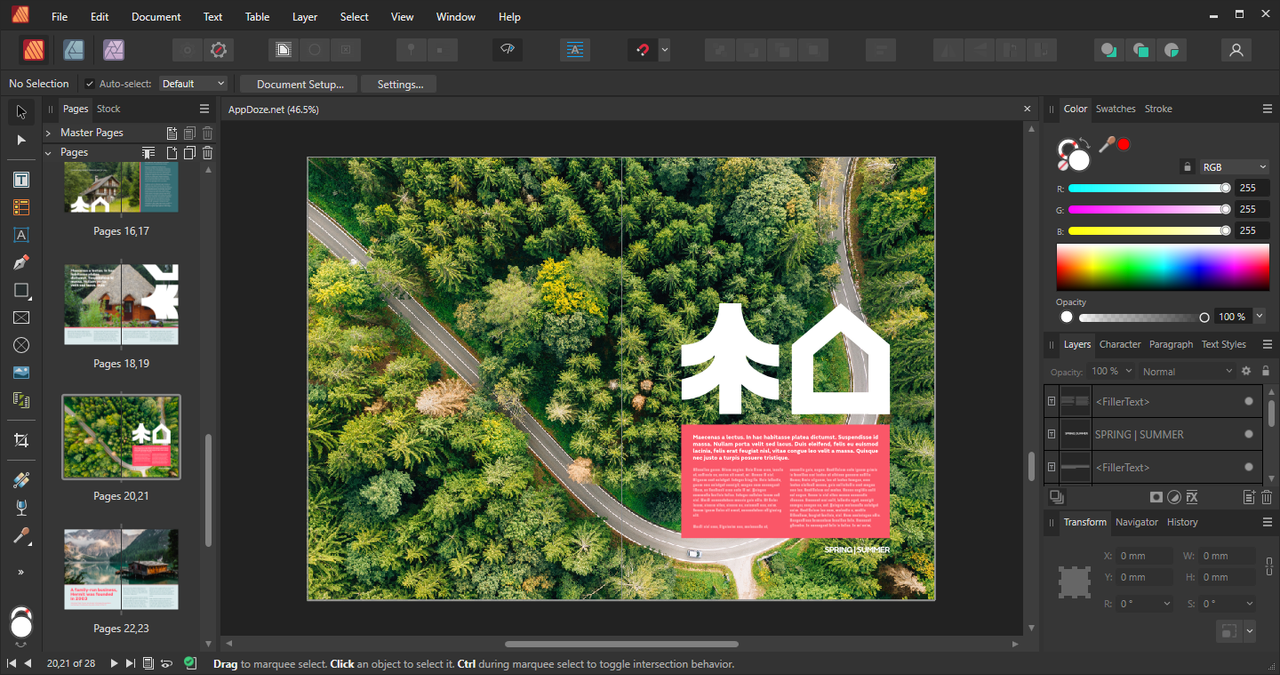Click the Settings button
This screenshot has width=1280, height=675.
[400, 84]
